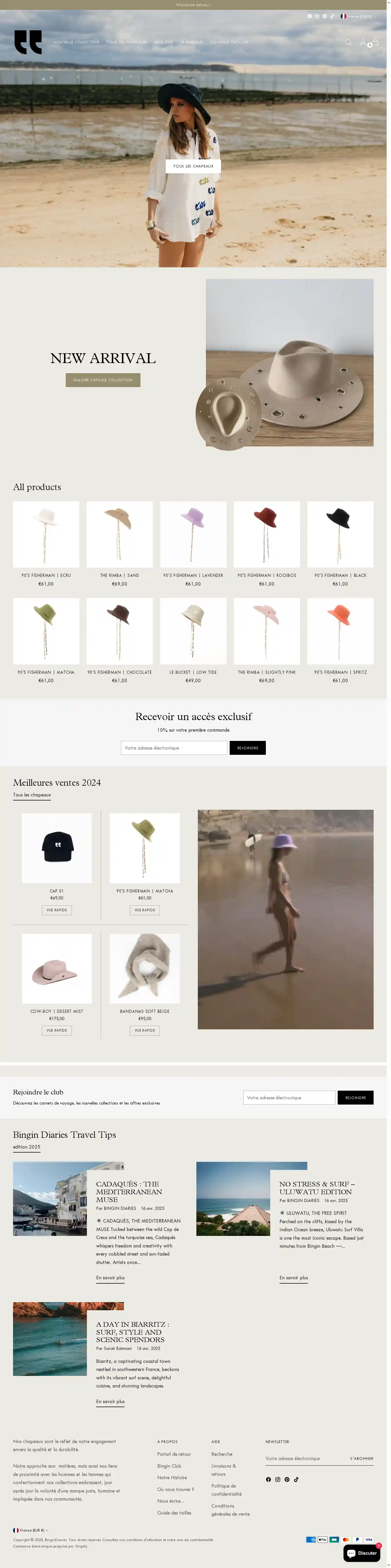The width and height of the screenshot is (391, 1568).
Task: Go to homepage via the brand logo
Action: point(28,42)
